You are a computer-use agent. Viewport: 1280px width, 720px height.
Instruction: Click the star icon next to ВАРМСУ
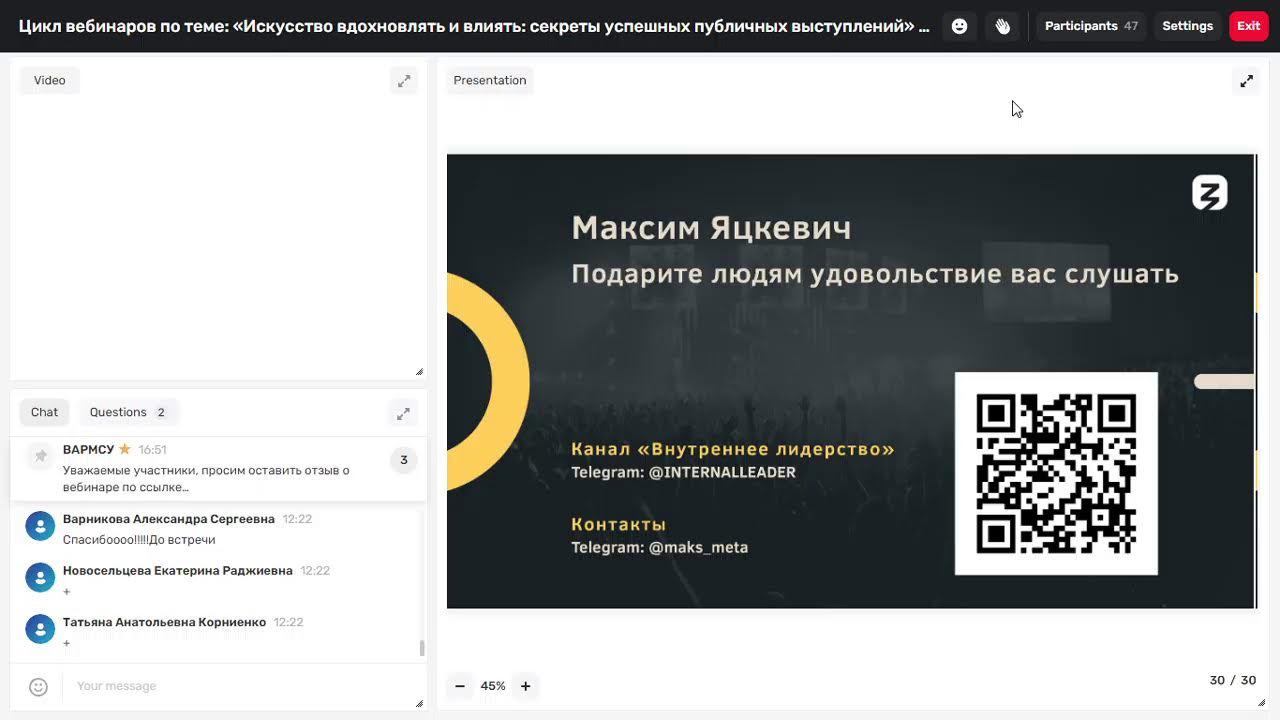pos(125,450)
